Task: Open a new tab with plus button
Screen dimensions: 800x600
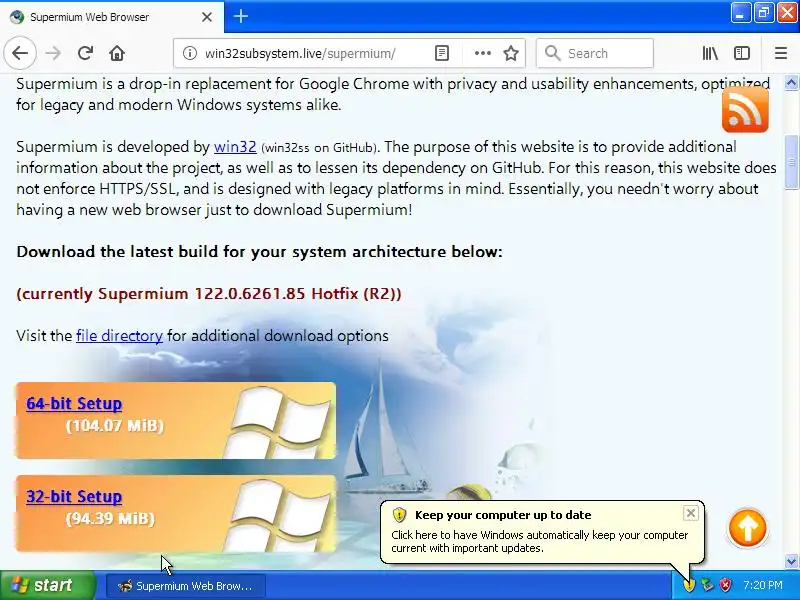Action: (241, 16)
